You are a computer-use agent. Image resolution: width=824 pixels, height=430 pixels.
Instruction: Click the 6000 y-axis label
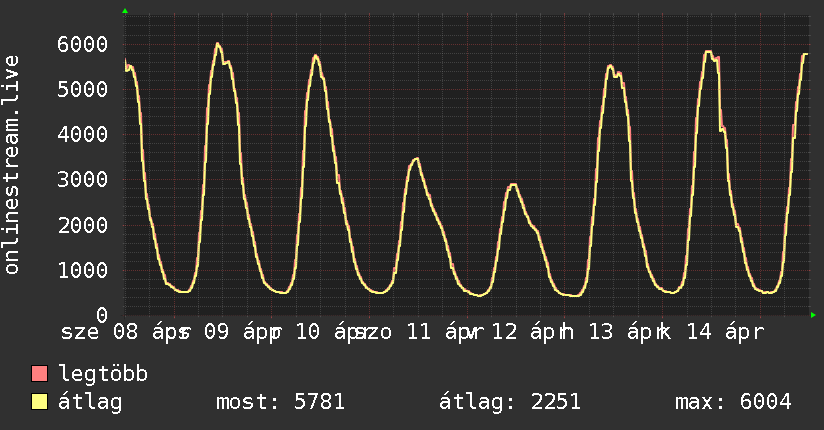point(83,44)
